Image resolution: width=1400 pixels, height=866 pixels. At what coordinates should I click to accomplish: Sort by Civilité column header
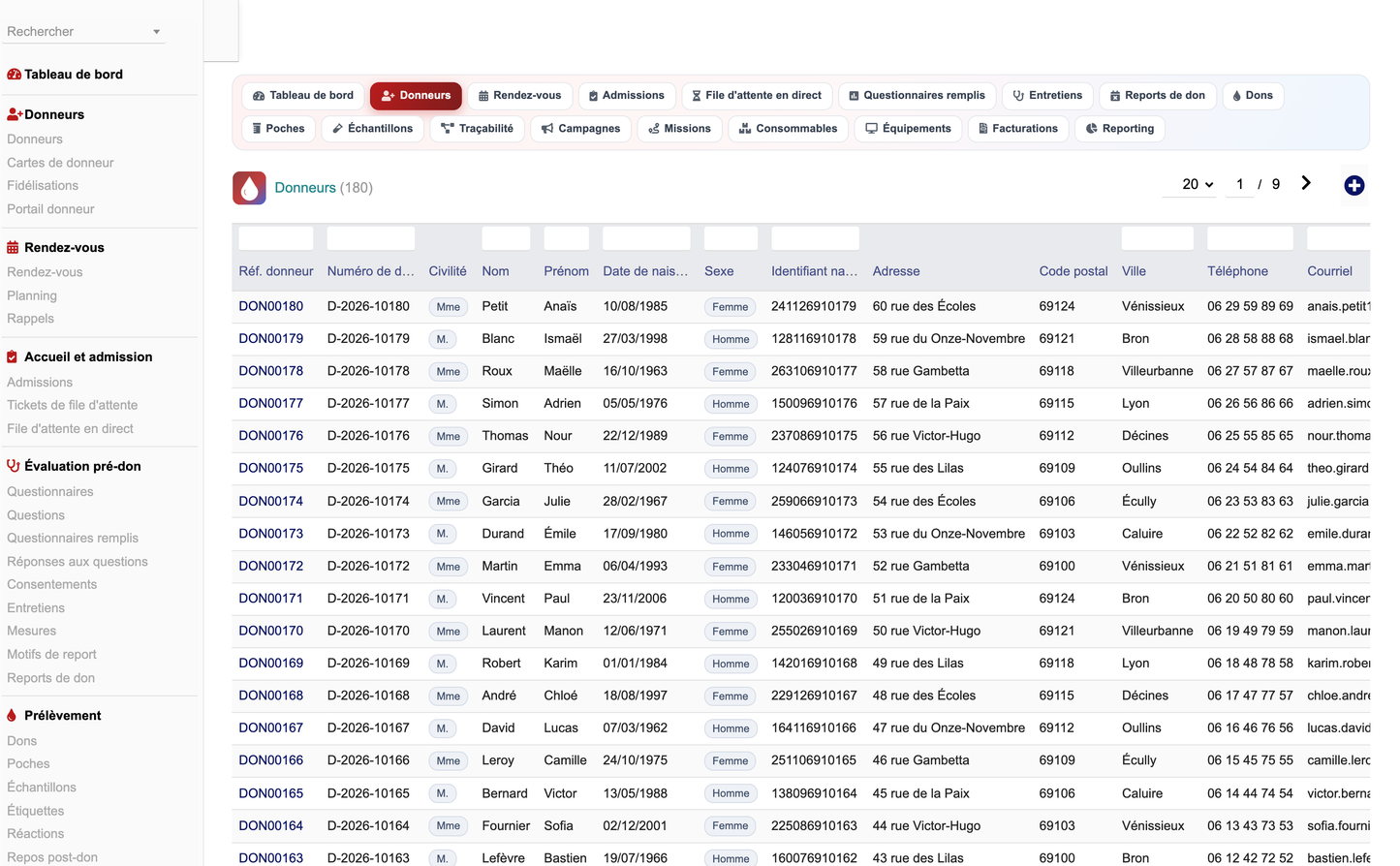pyautogui.click(x=448, y=271)
